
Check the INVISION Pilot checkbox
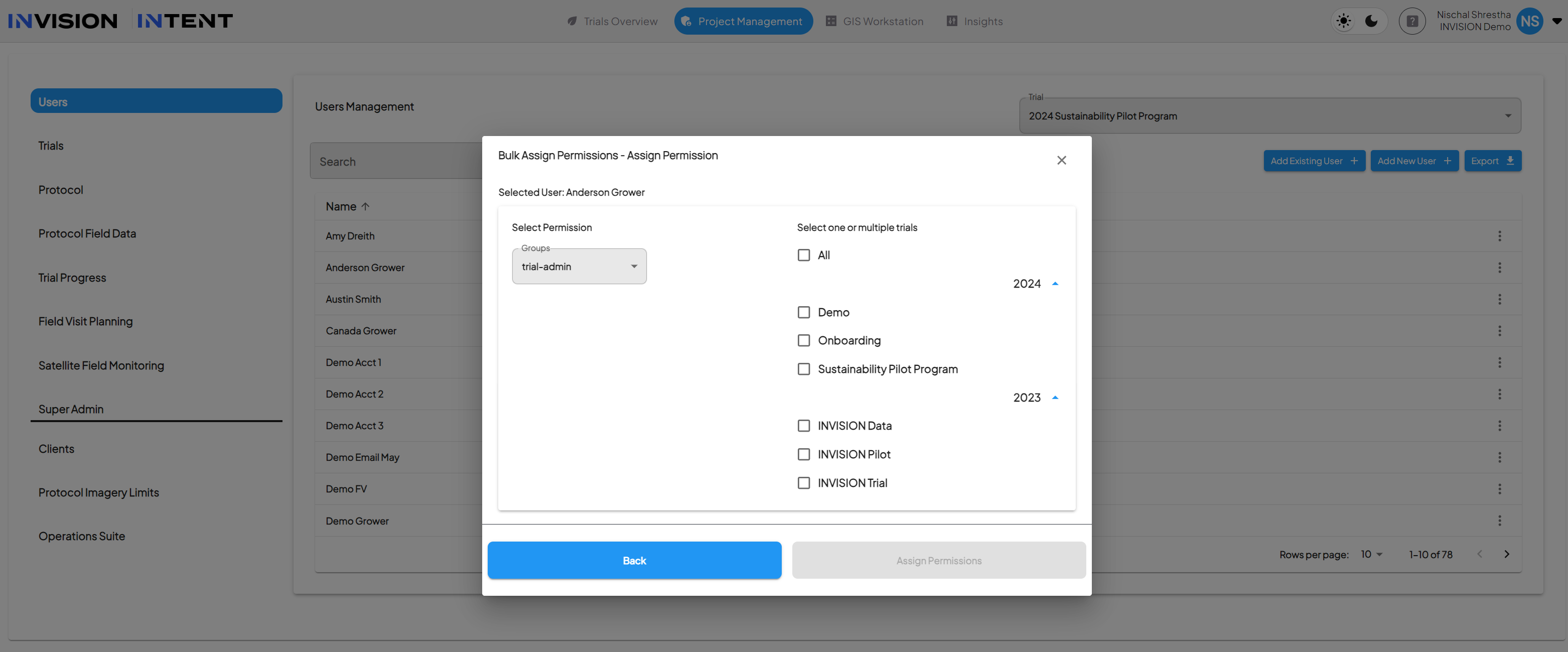(803, 454)
